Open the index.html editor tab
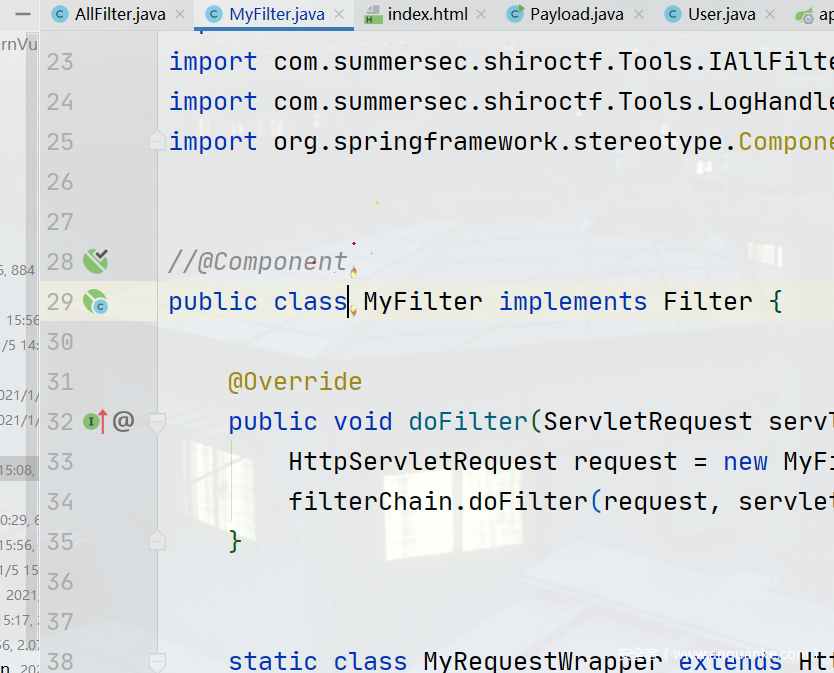The width and height of the screenshot is (834, 673). (428, 14)
